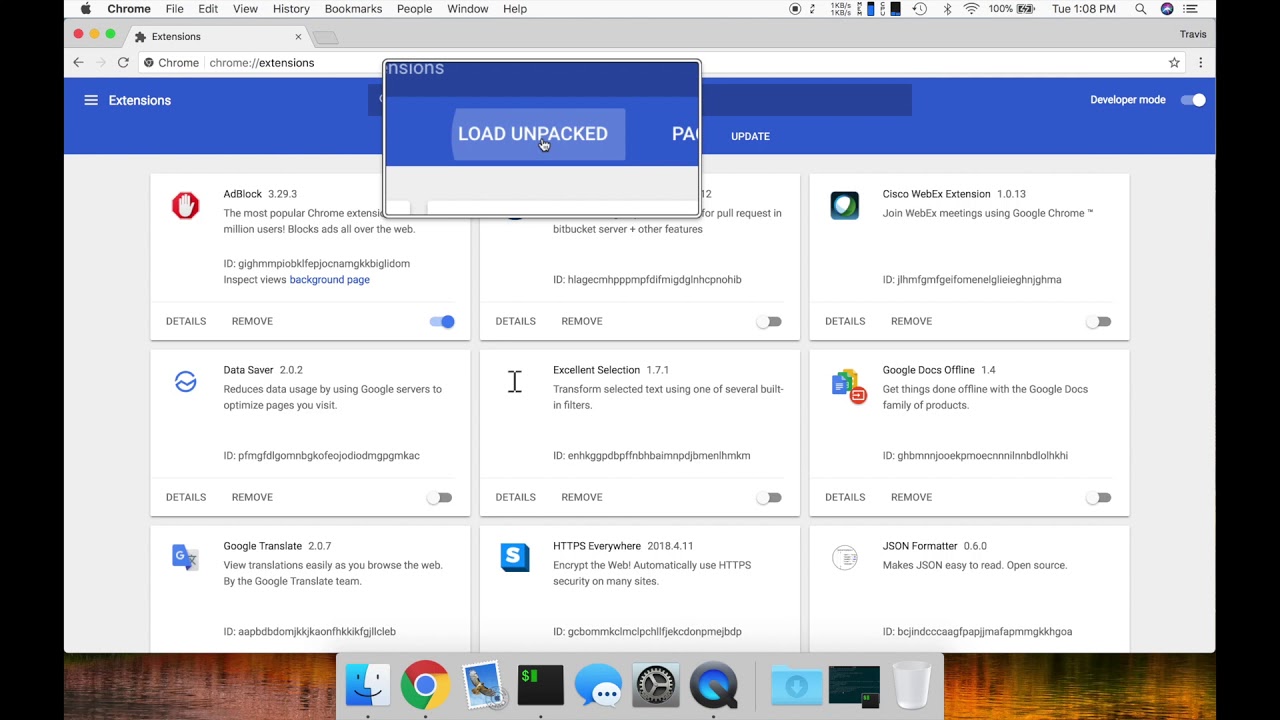
Task: Click the Bluetooth menu bar icon
Action: (x=946, y=9)
